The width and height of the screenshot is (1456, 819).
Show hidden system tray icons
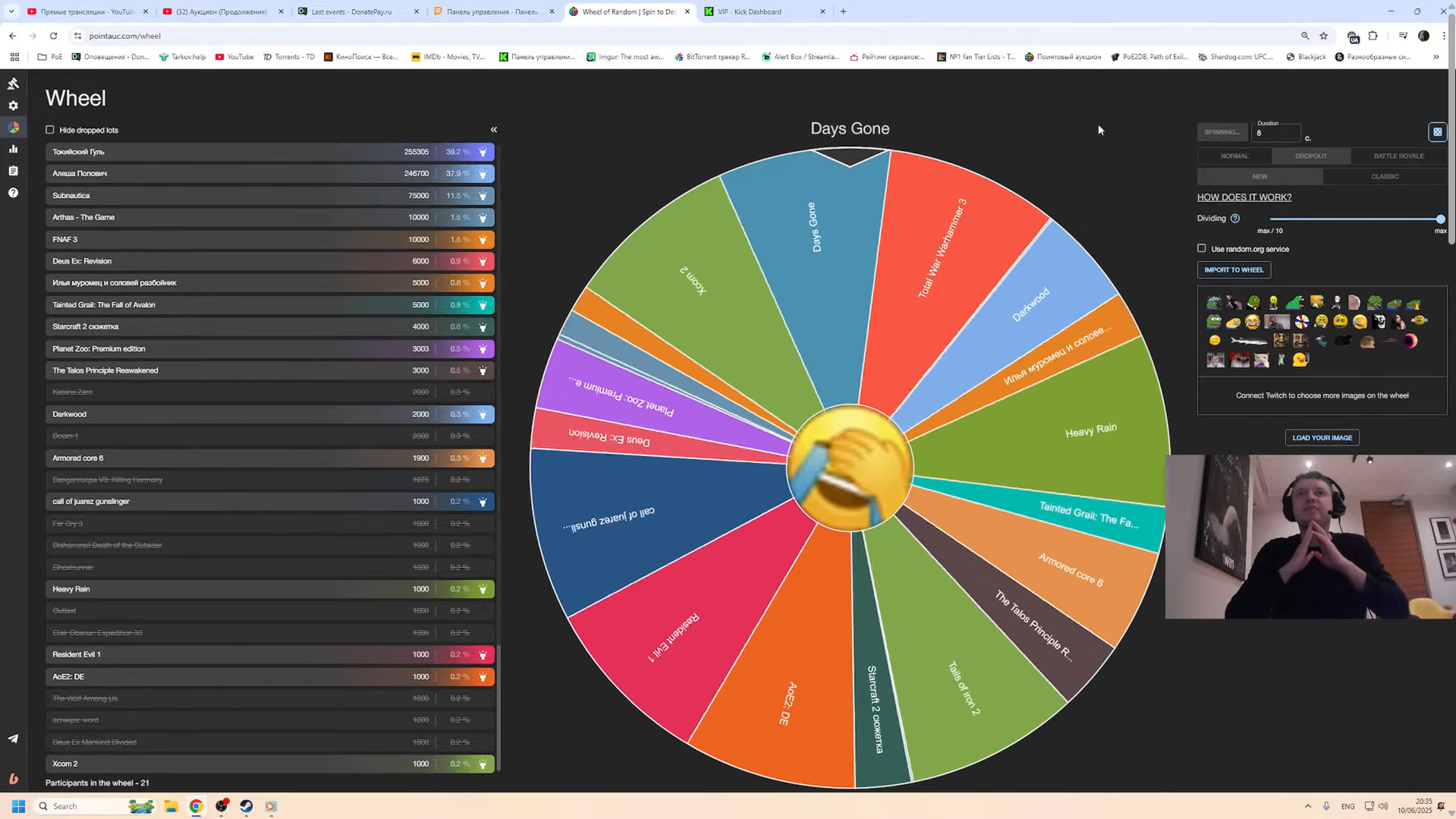pos(1308,806)
